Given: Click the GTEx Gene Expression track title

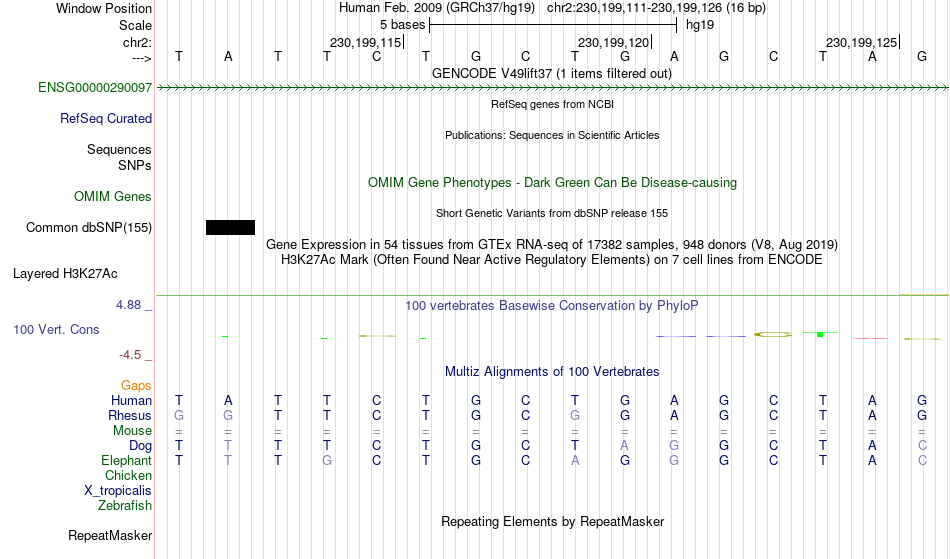Looking at the screenshot, I should pyautogui.click(x=552, y=245).
